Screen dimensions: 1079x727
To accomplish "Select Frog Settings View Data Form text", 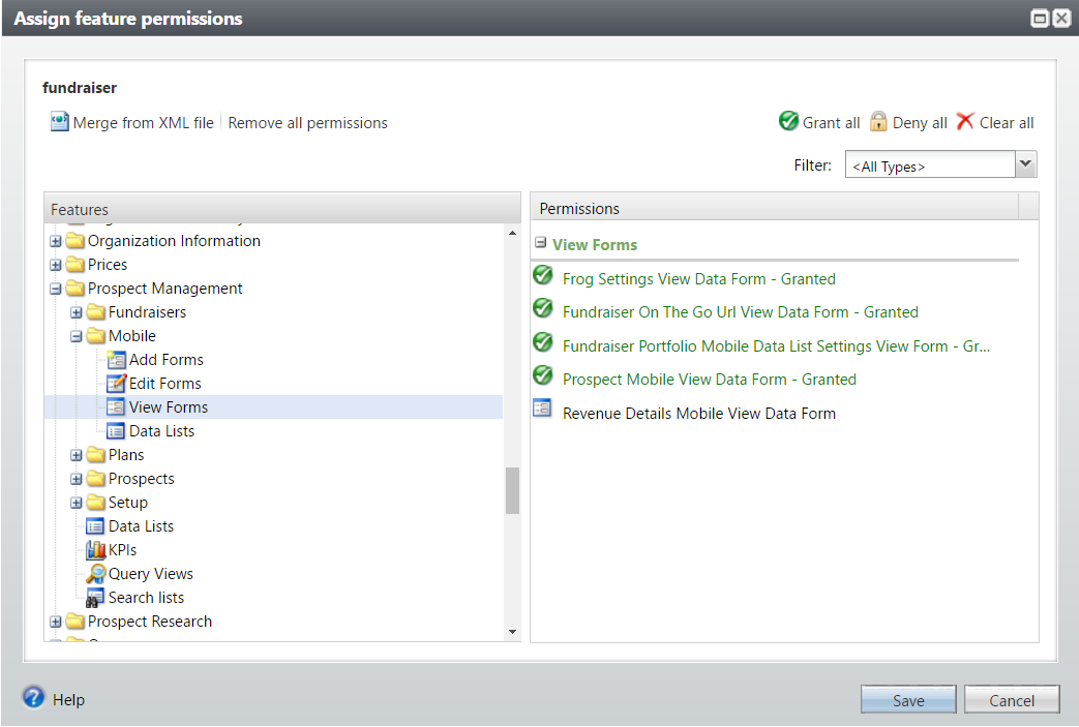I will point(699,279).
